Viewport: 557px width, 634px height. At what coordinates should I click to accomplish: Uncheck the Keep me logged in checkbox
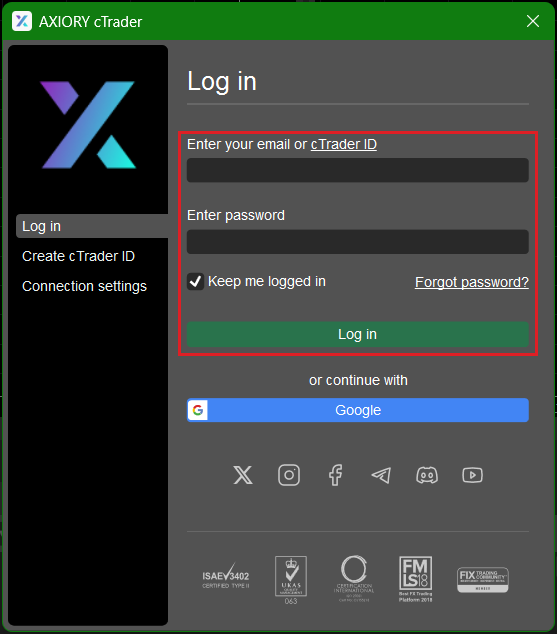196,281
